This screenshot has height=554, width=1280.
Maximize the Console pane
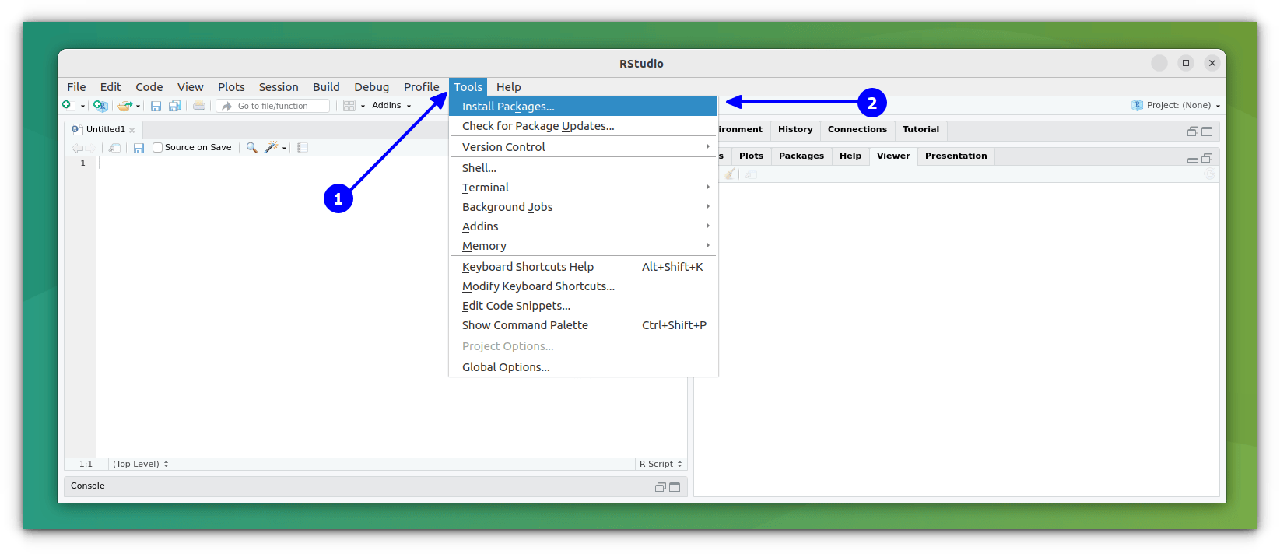[674, 487]
